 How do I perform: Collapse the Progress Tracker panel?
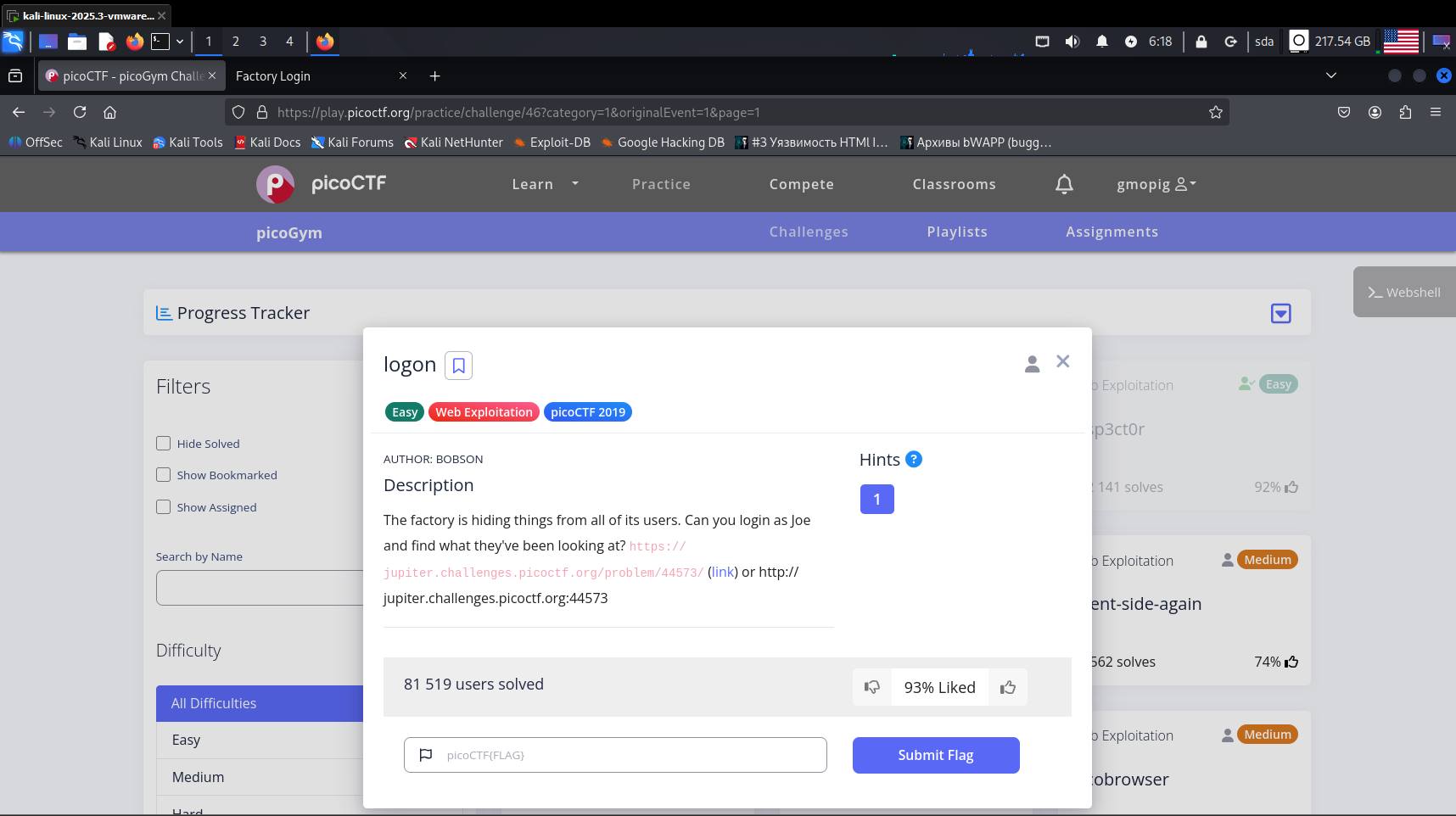pos(1280,314)
